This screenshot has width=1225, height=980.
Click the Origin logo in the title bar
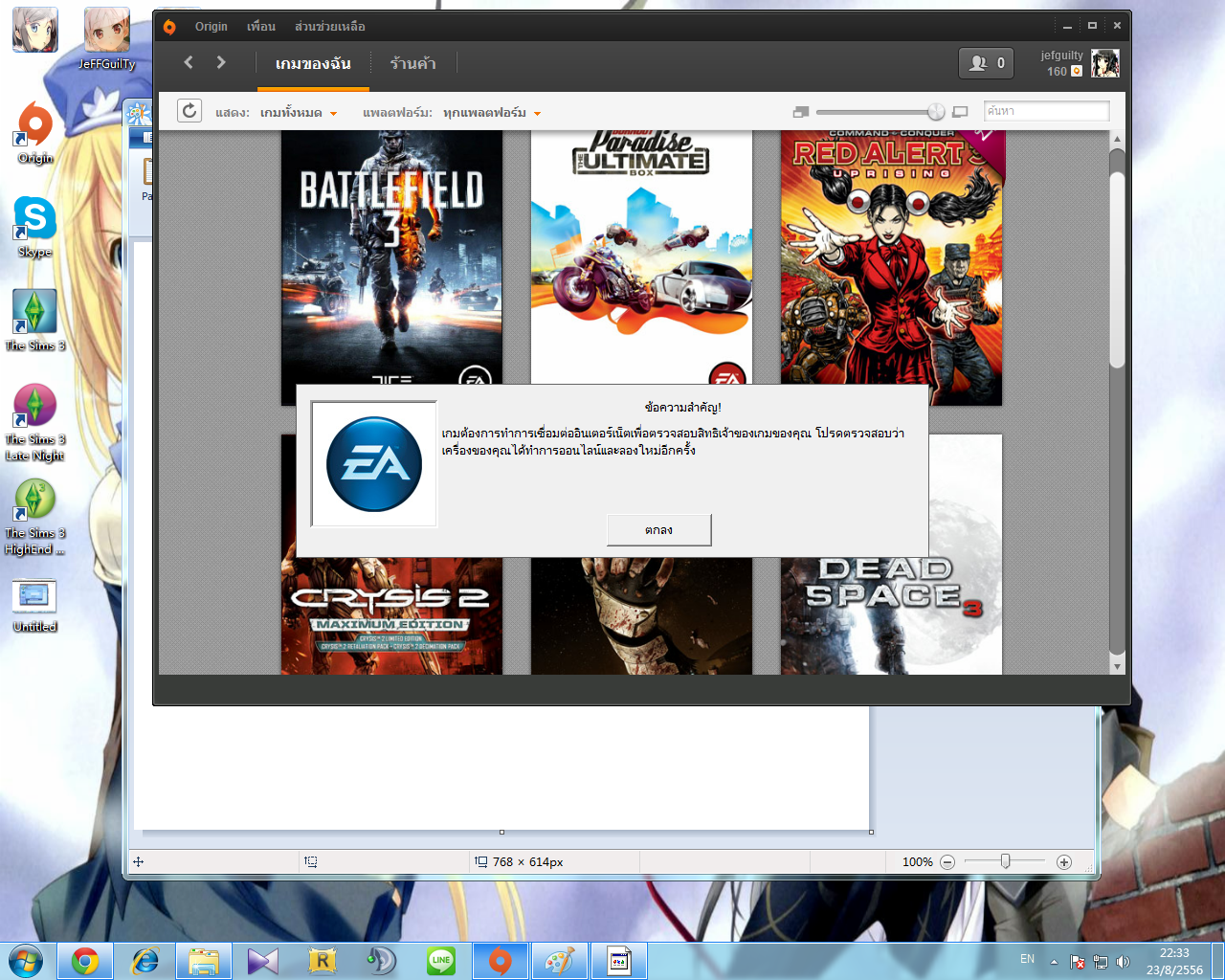coord(169,27)
